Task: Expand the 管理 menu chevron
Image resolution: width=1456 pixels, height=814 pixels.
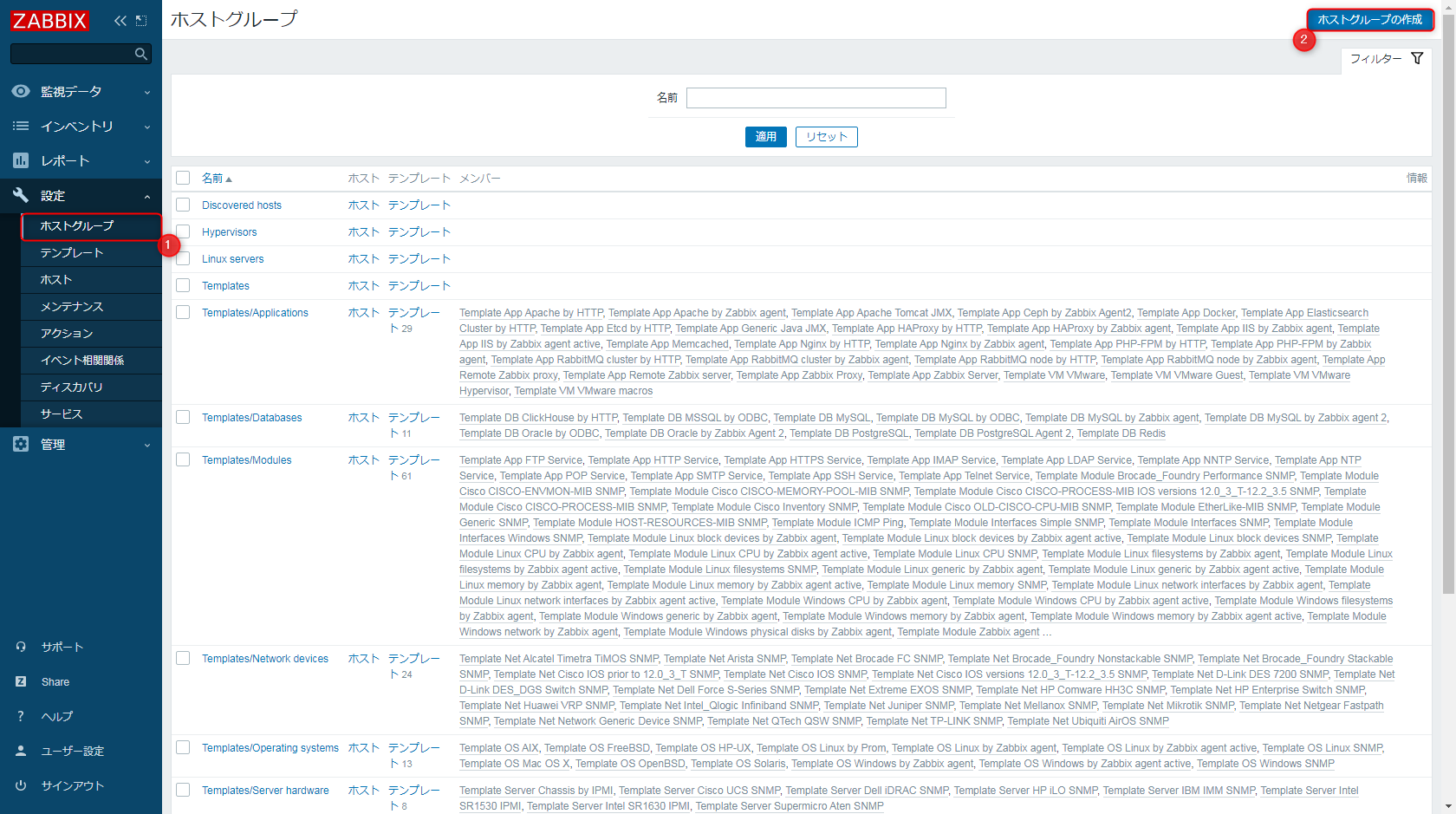Action: [x=147, y=445]
